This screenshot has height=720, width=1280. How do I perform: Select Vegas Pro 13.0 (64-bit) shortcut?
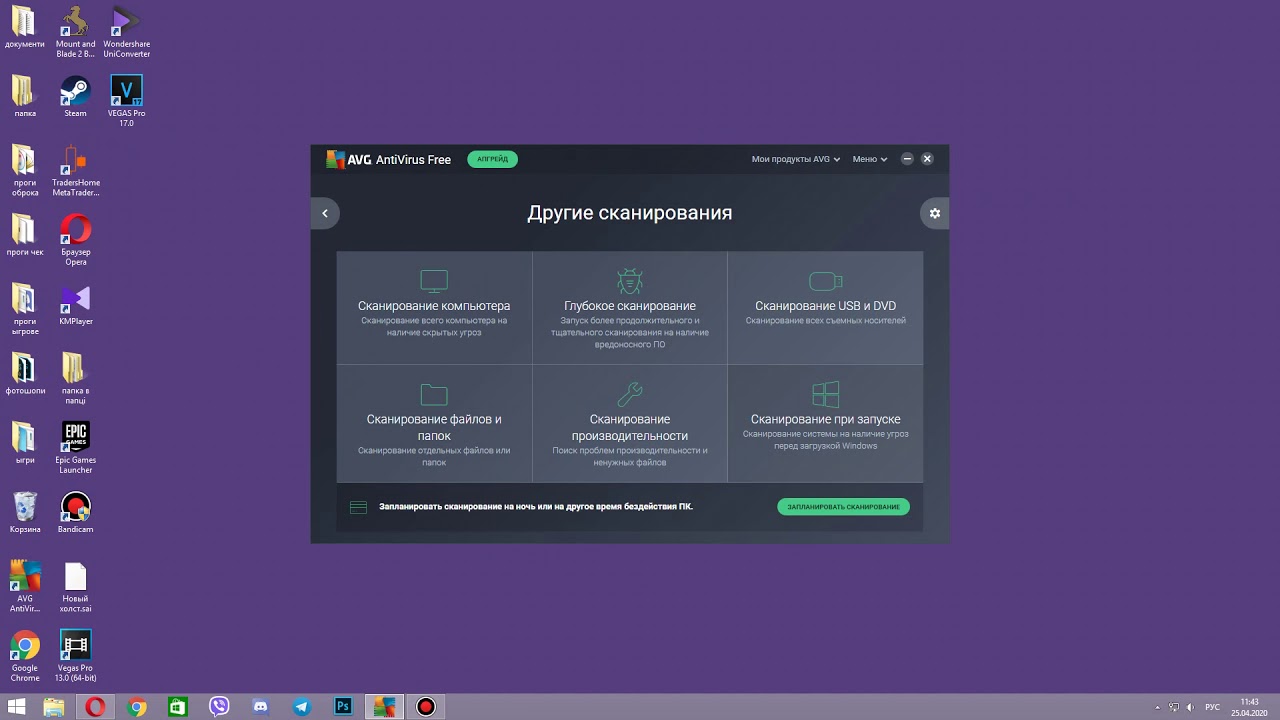[75, 656]
